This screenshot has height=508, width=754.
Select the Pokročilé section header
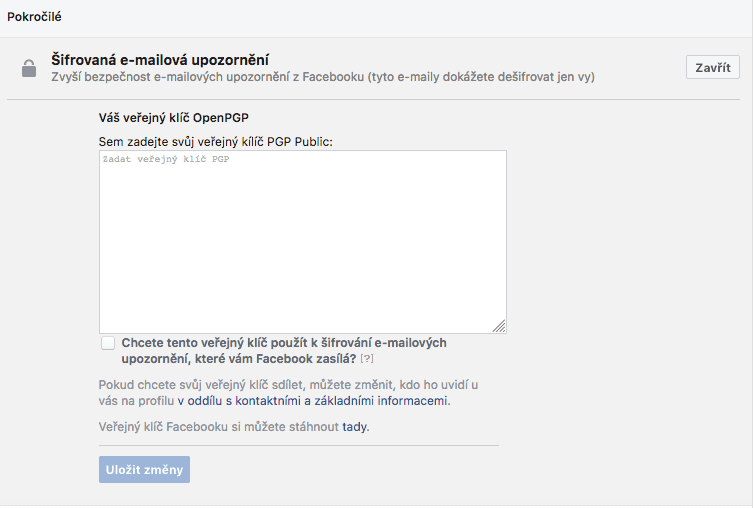click(x=36, y=16)
